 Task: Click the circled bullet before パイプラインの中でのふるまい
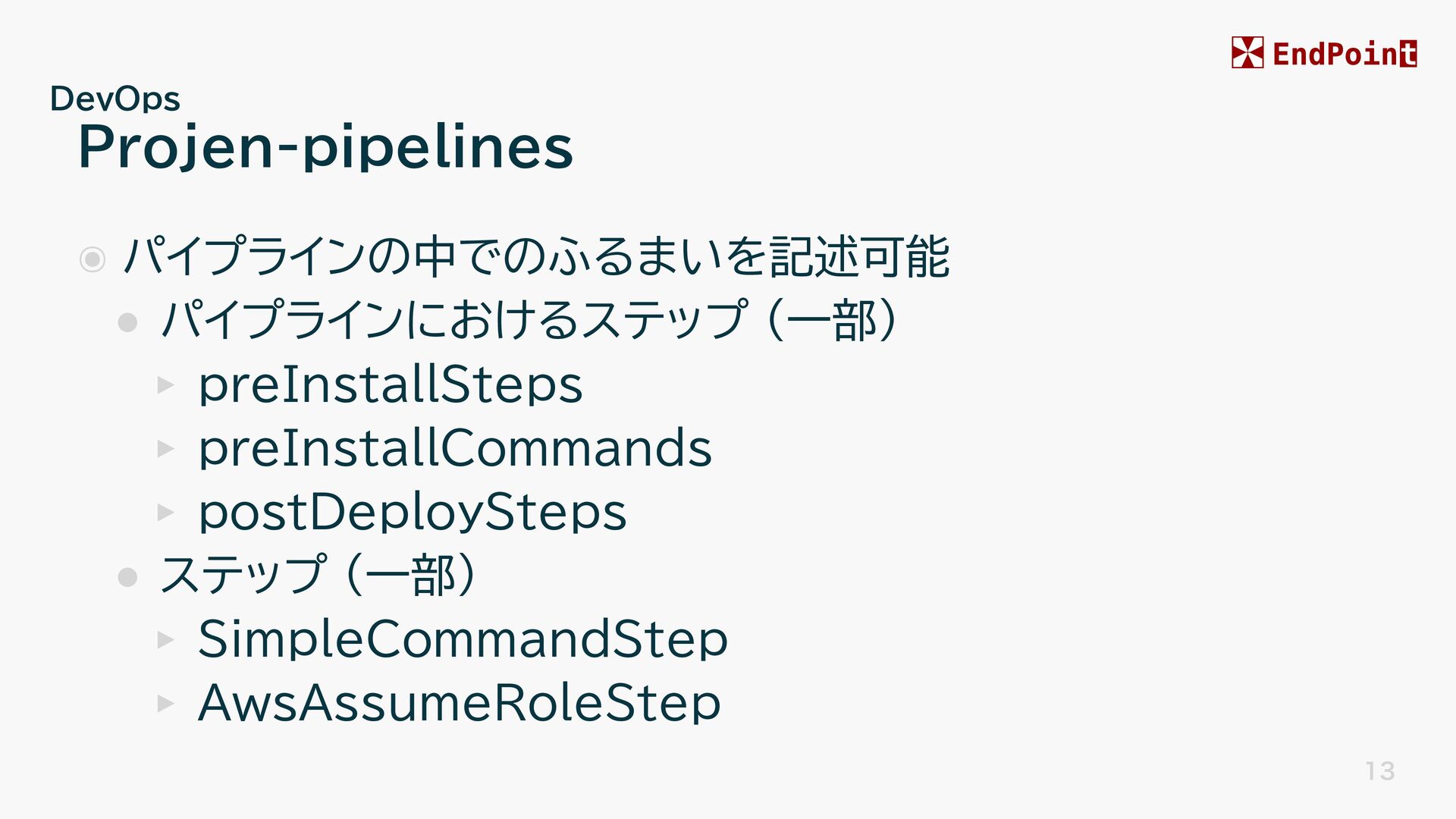pyautogui.click(x=93, y=260)
